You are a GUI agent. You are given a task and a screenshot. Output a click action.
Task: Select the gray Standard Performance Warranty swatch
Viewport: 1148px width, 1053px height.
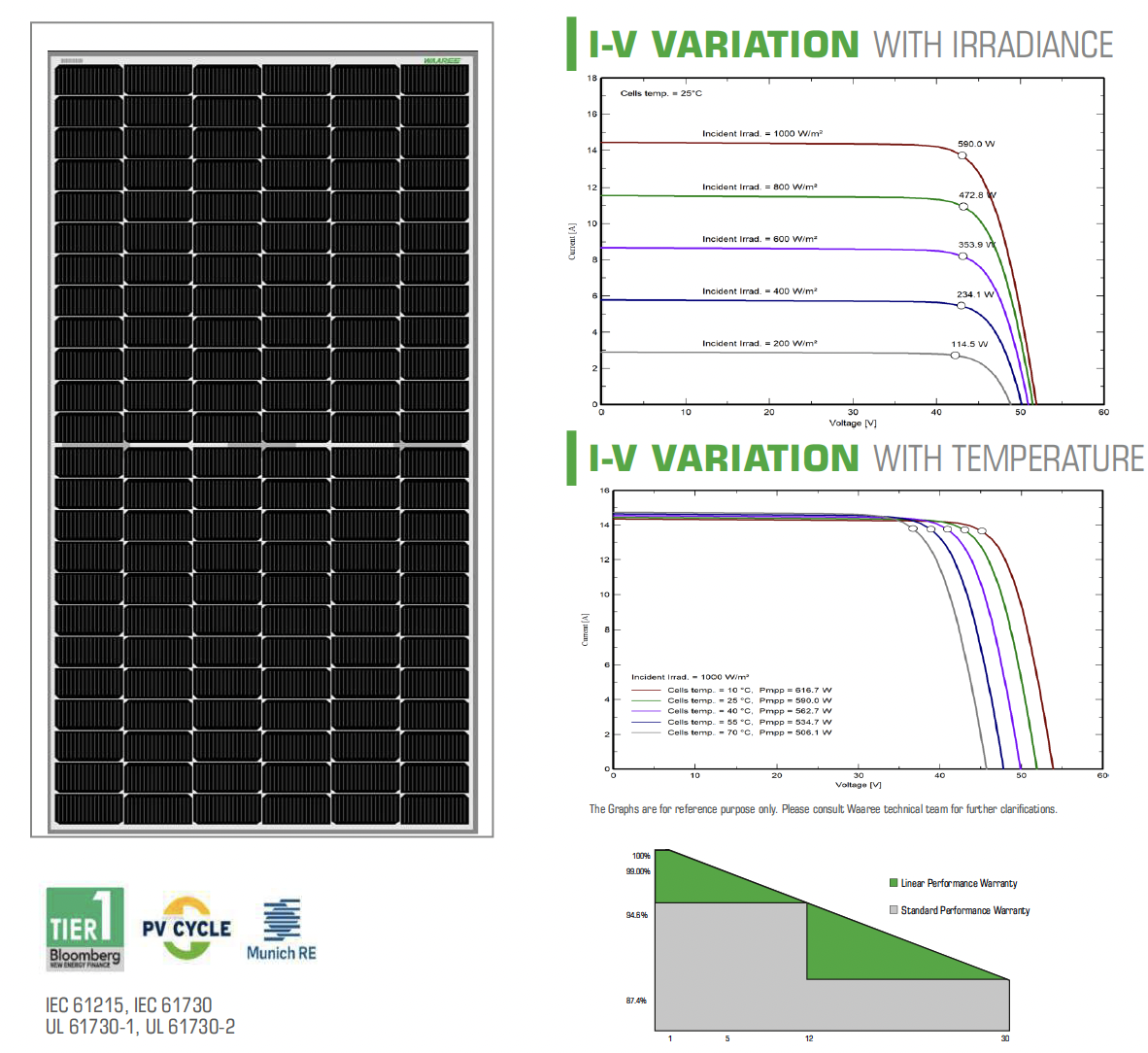point(894,910)
